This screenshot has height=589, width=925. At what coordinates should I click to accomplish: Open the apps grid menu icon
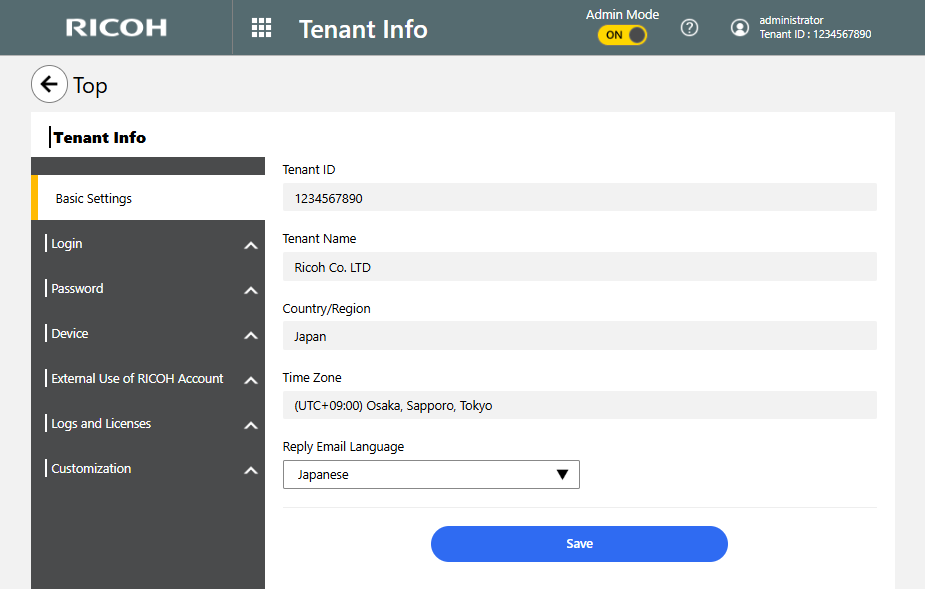pos(261,28)
